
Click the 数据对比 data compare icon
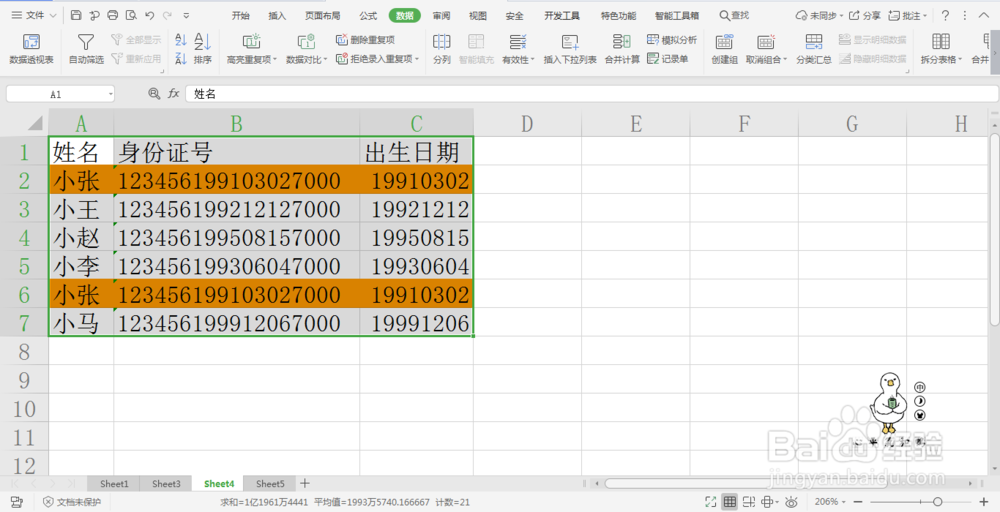click(306, 42)
